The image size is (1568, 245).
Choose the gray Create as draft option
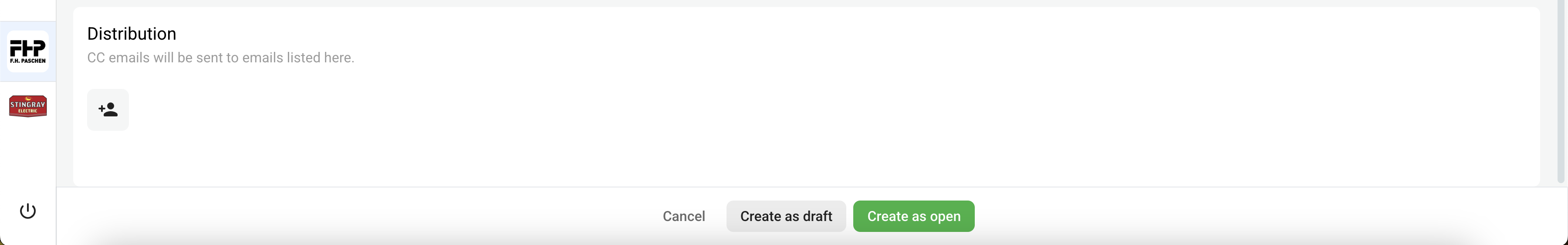point(786,216)
